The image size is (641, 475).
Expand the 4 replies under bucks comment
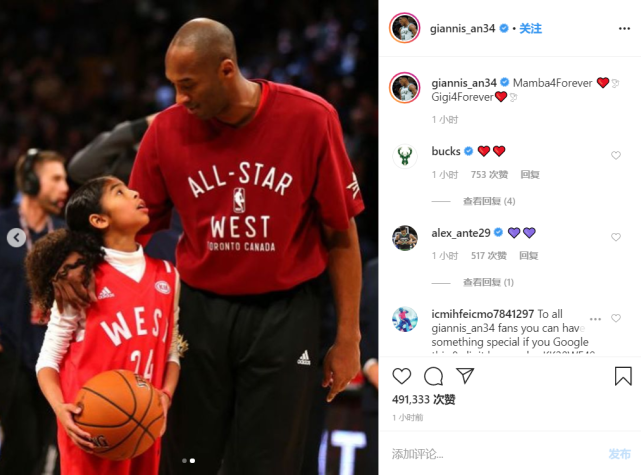click(489, 201)
